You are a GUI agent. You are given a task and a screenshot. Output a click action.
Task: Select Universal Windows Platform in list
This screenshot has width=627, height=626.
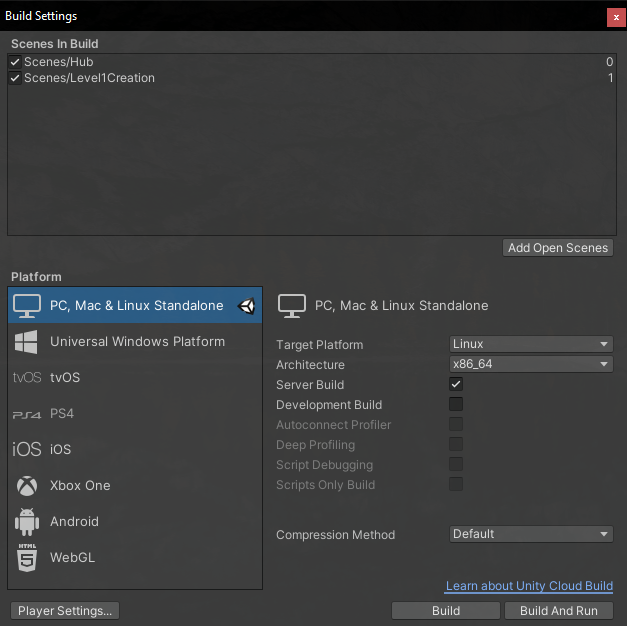[x=135, y=342]
